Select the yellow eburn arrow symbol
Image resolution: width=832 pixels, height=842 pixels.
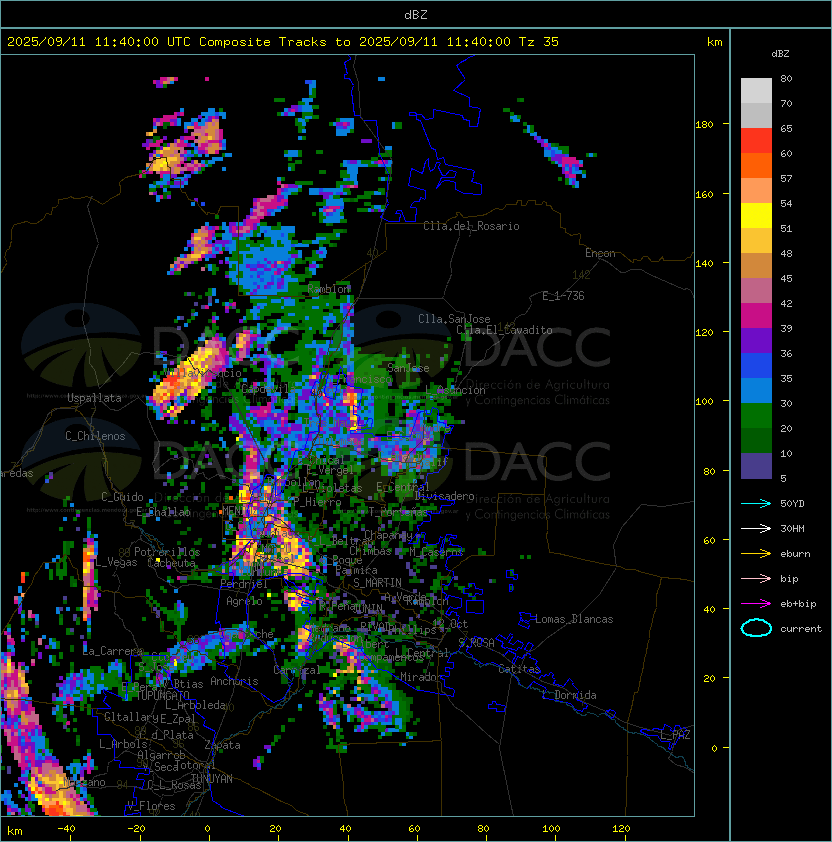tap(756, 554)
